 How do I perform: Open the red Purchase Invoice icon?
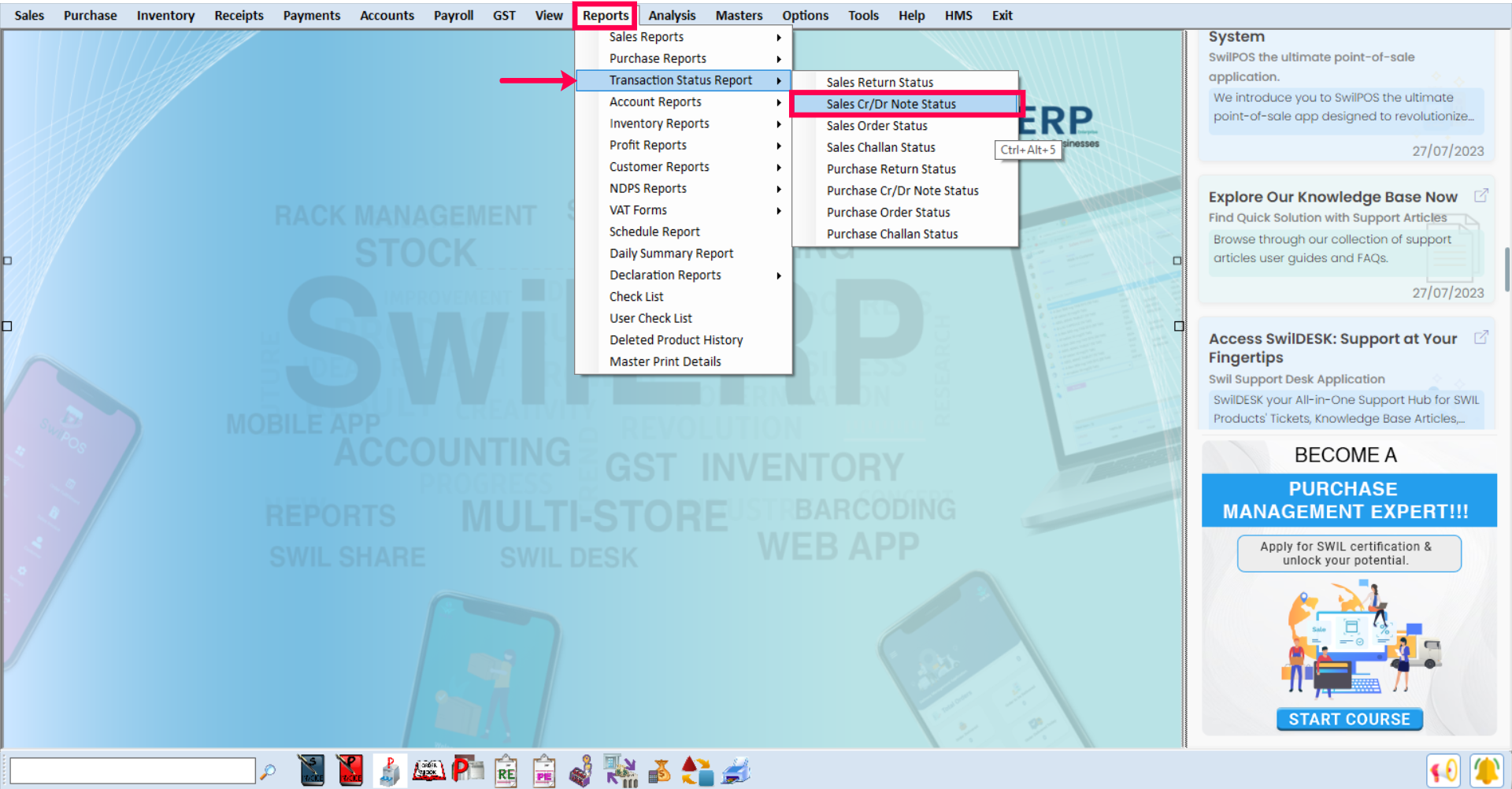(349, 771)
